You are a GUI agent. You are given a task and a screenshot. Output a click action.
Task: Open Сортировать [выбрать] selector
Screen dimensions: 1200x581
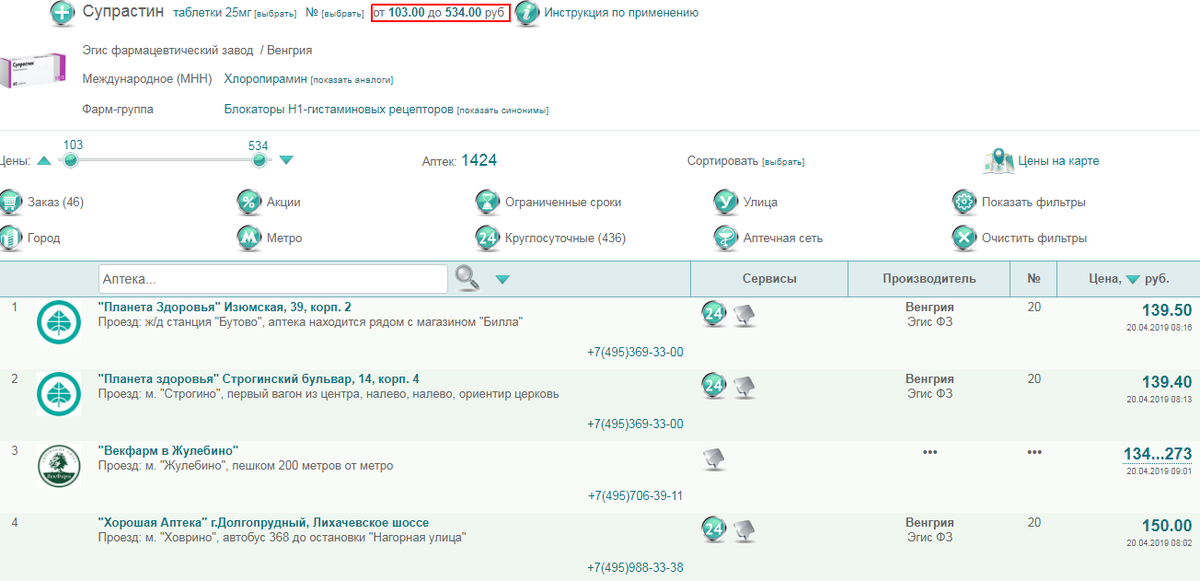tap(783, 162)
